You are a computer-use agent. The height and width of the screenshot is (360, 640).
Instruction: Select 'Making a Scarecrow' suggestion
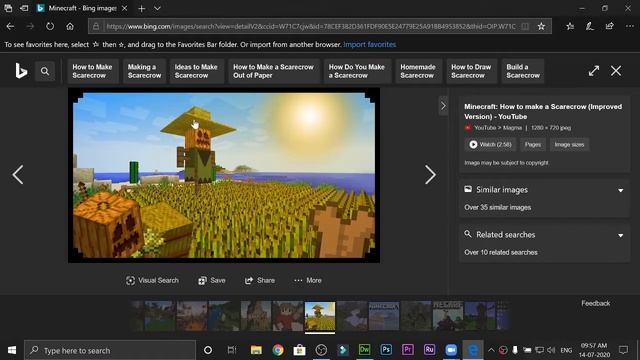coord(144,71)
